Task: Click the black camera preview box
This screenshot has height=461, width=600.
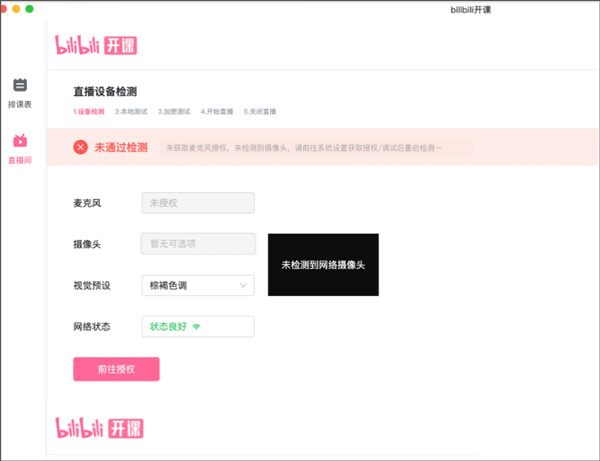Action: [x=322, y=264]
